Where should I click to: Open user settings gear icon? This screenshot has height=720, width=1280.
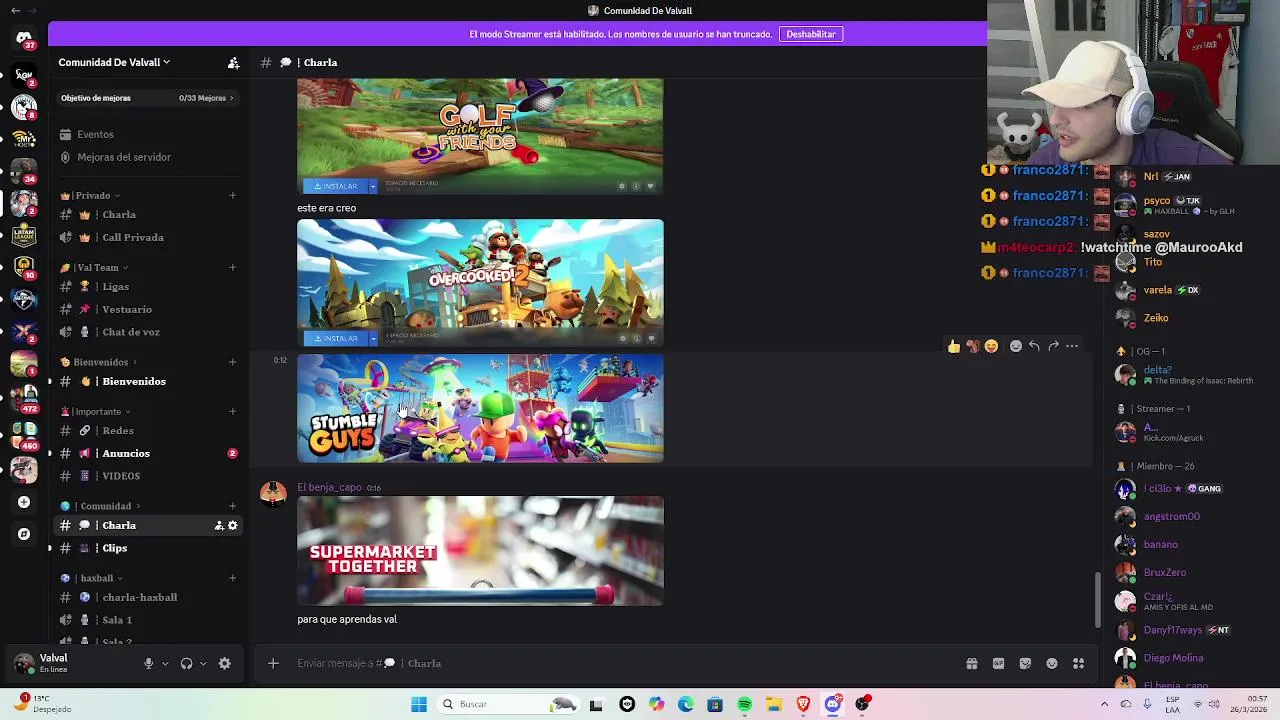click(224, 663)
